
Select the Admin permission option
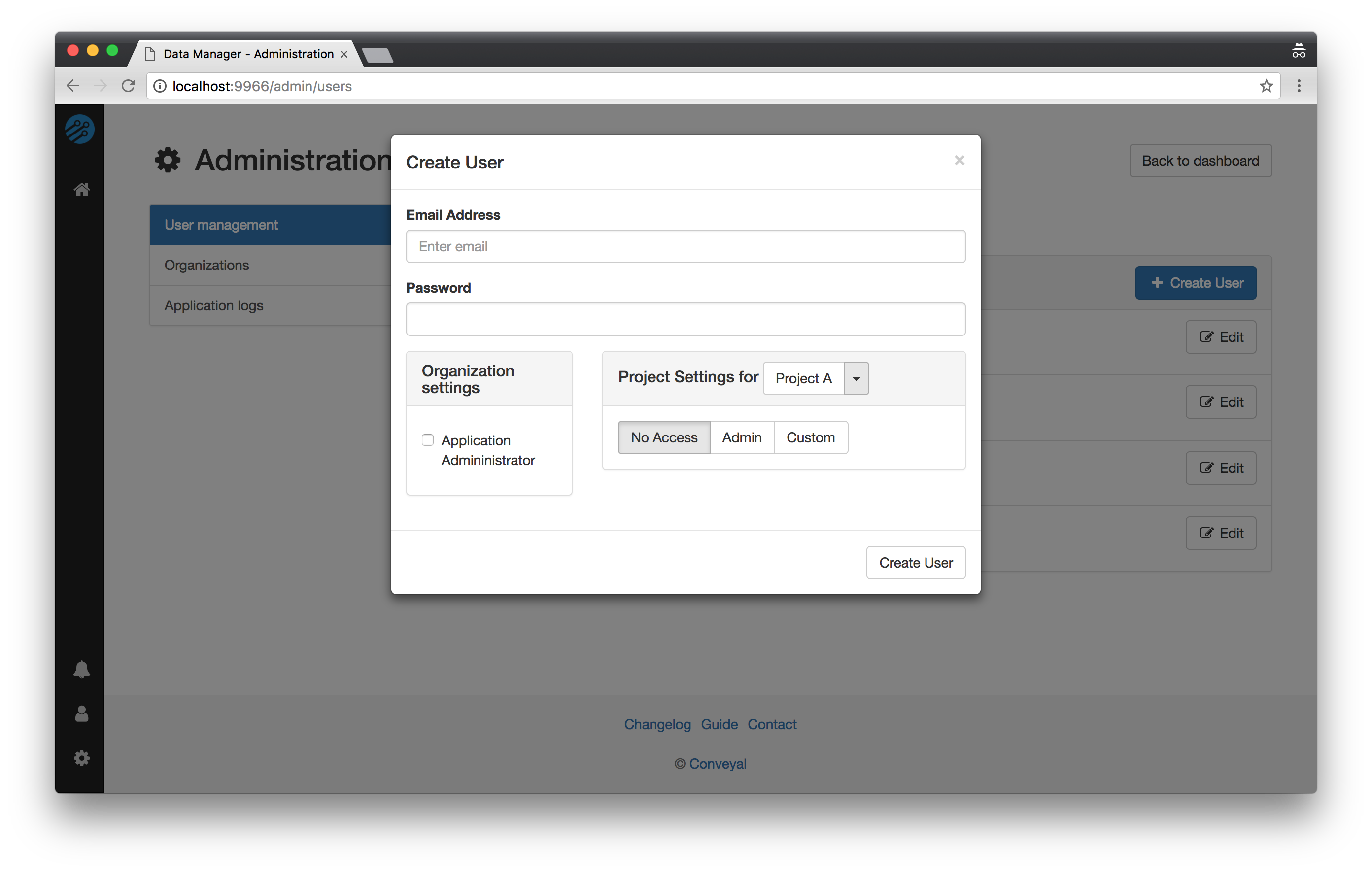point(742,437)
